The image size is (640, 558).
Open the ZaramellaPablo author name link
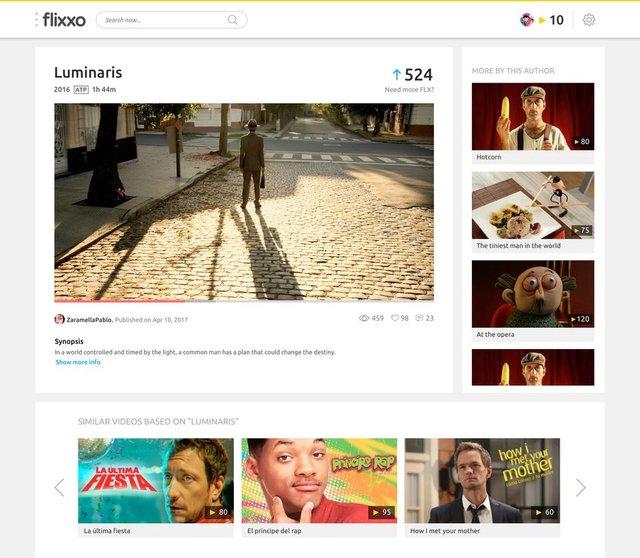coord(89,320)
